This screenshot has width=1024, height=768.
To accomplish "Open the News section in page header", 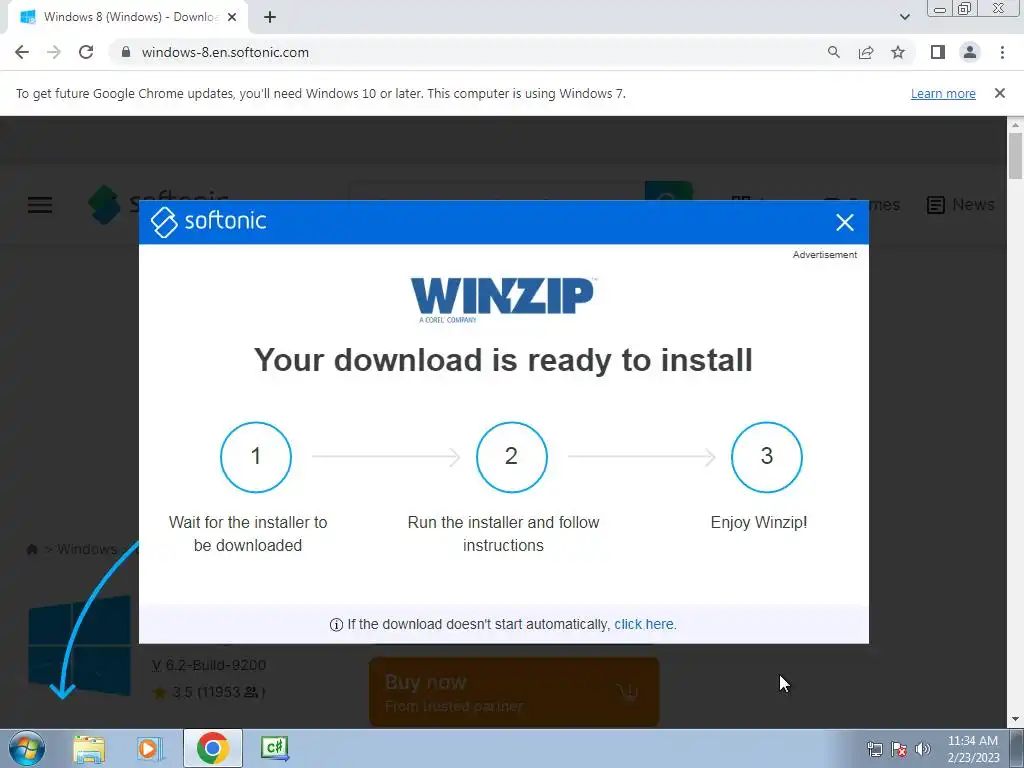I will (x=961, y=205).
